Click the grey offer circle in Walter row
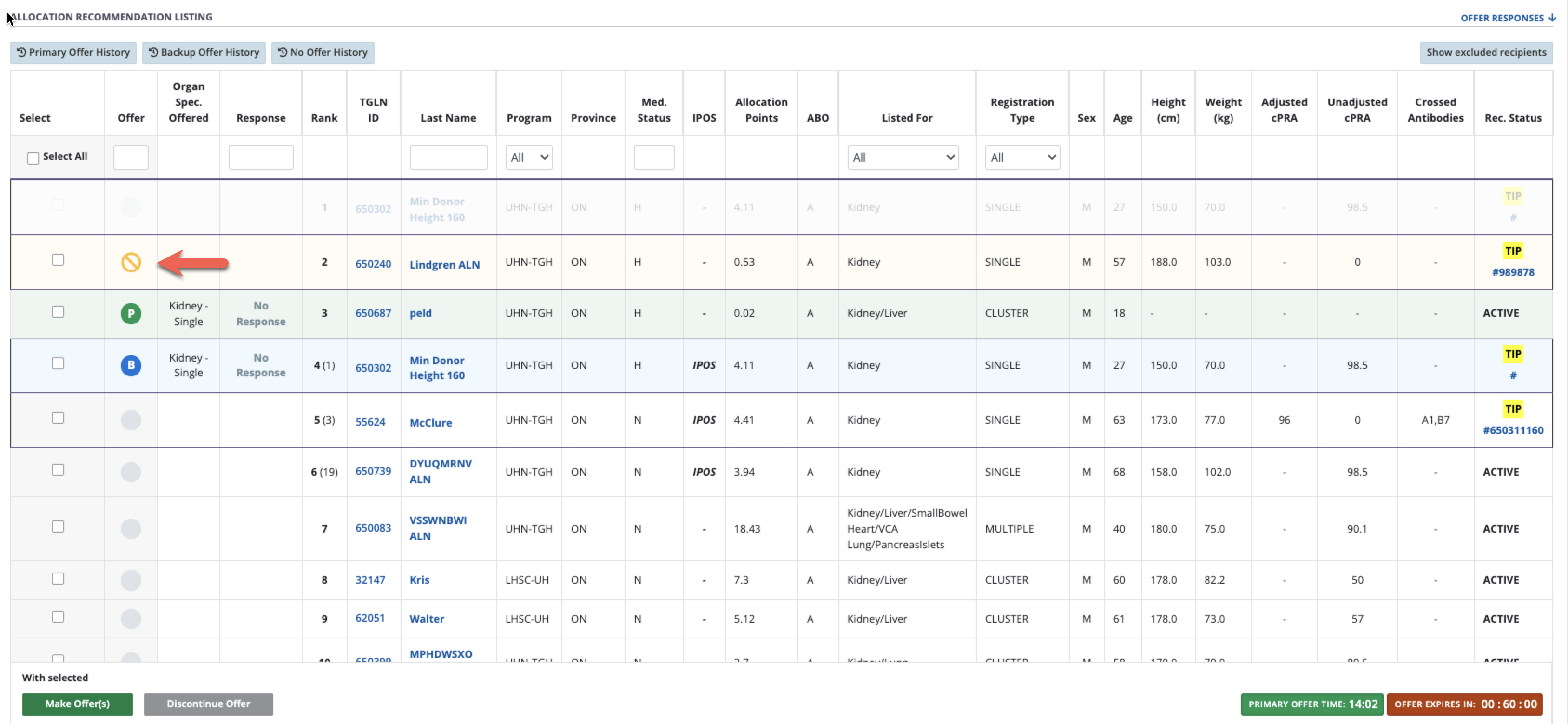Screen dimensions: 1568x724 131,619
